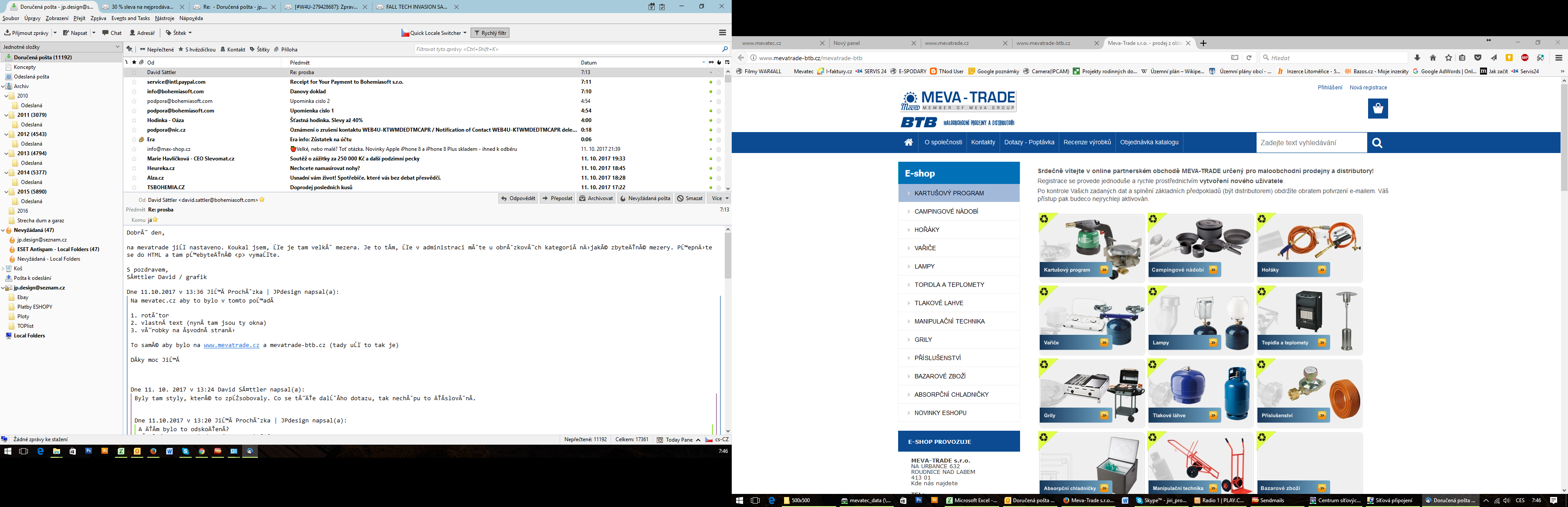Reload the mevatrade-btb page in Firefox

(x=1249, y=58)
